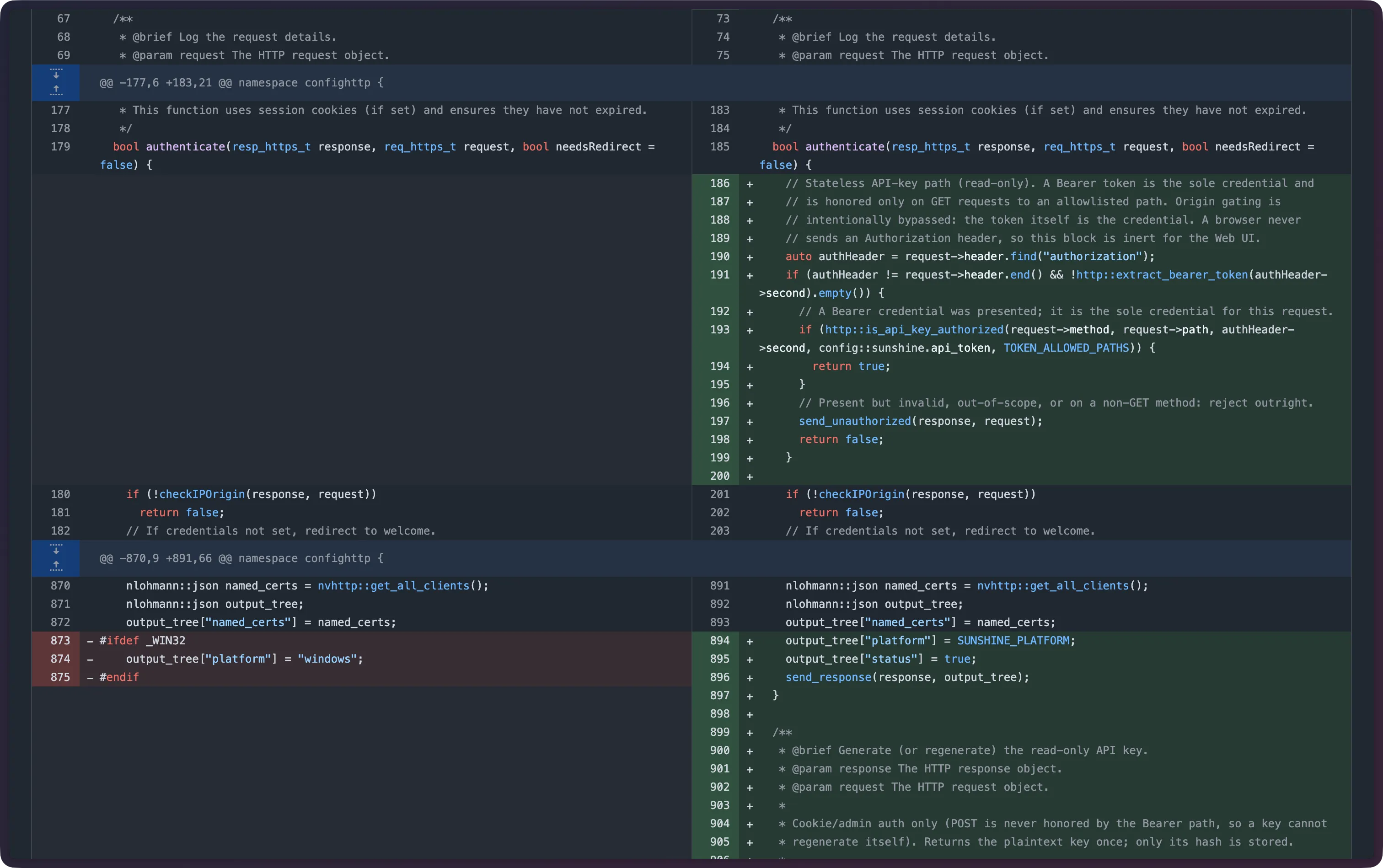Click left-side line number 180
1383x868 pixels.
click(60, 494)
